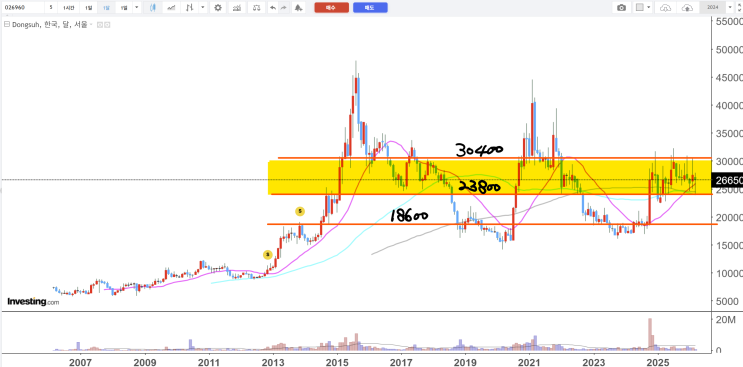Open chart settings gear icon
This screenshot has height=367, width=743.
tap(217, 8)
